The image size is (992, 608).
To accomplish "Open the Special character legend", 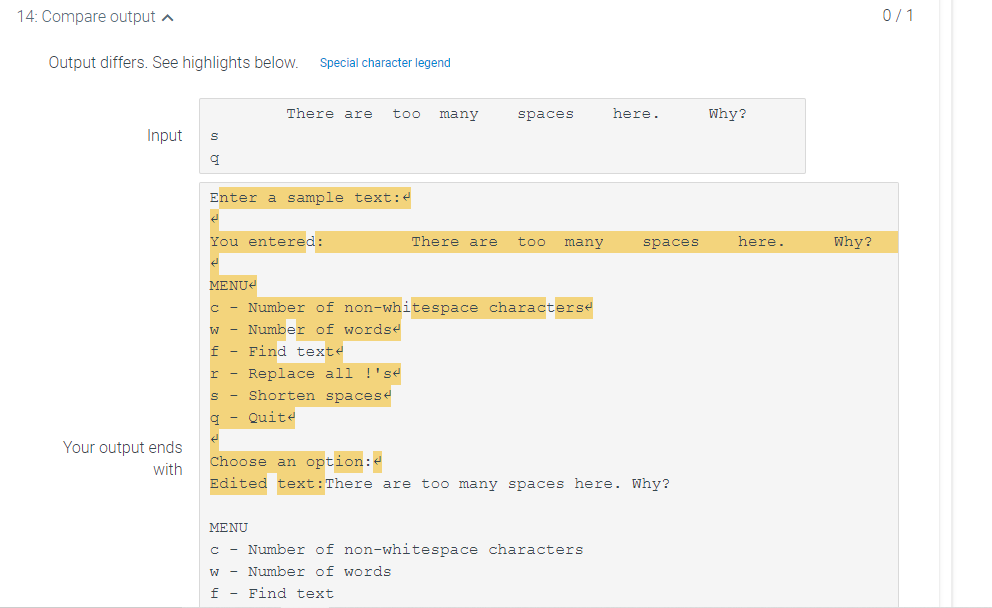I will click(x=385, y=63).
